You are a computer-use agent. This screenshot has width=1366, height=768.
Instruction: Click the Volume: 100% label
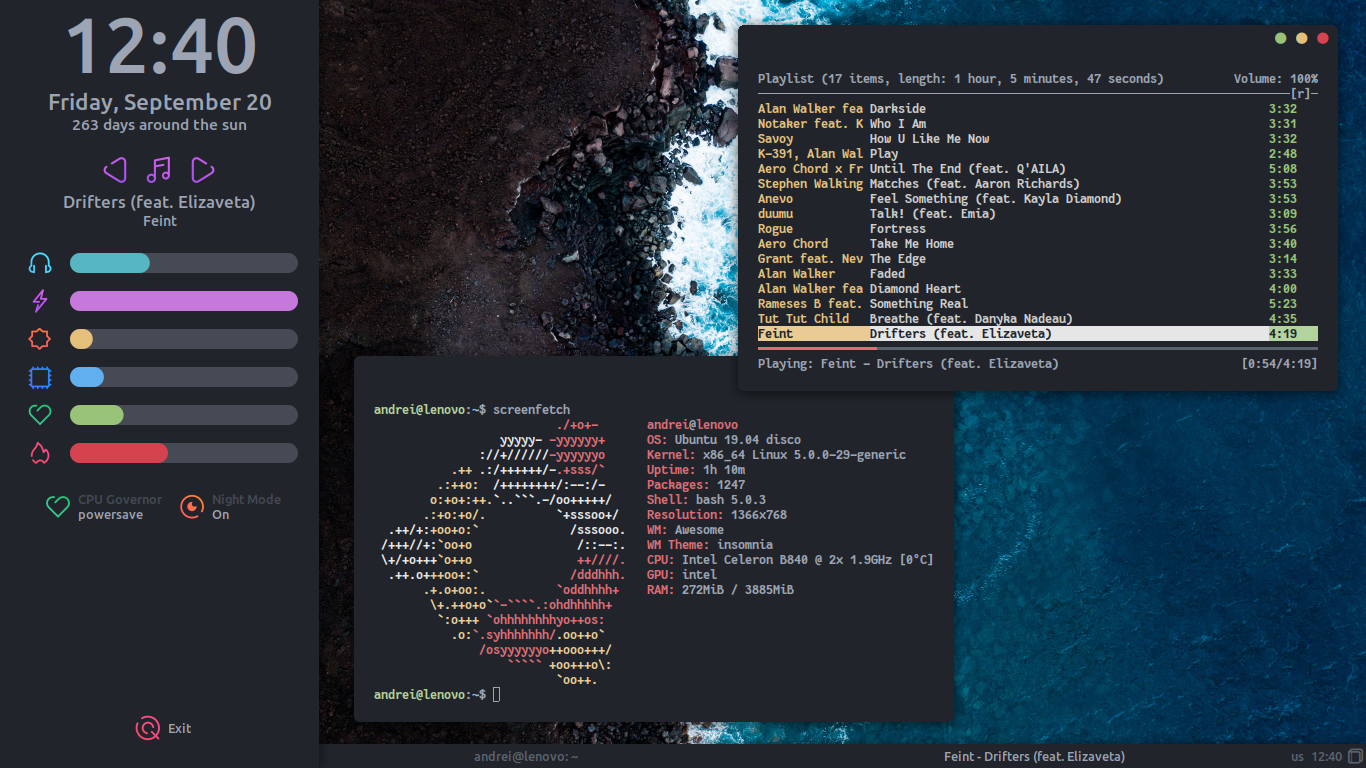point(1275,79)
